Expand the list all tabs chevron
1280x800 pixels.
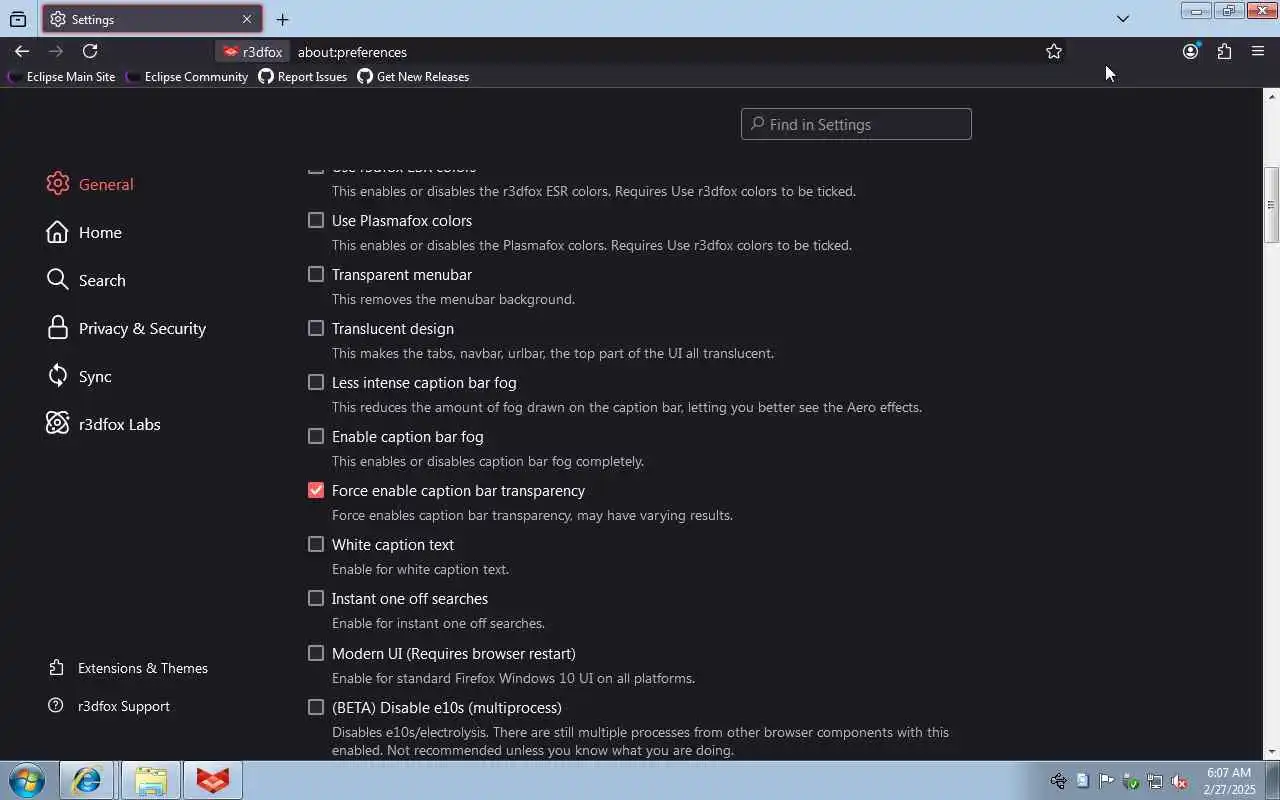[1122, 18]
